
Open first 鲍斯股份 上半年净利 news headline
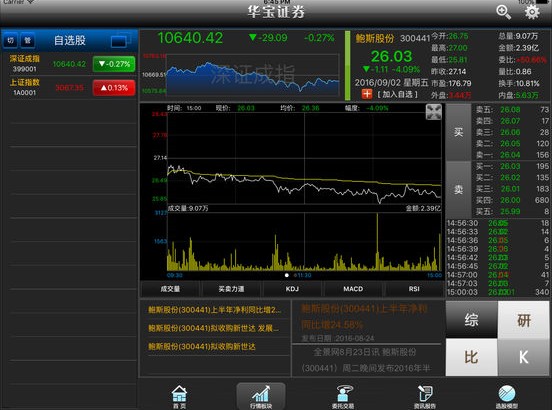(215, 310)
